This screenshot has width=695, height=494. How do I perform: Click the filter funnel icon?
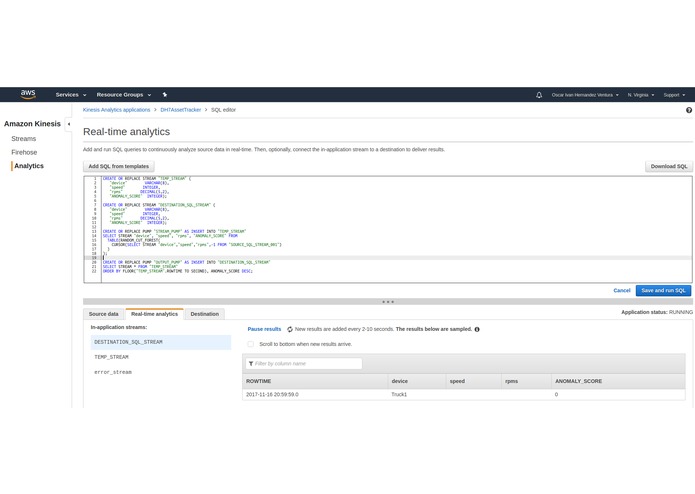point(251,364)
